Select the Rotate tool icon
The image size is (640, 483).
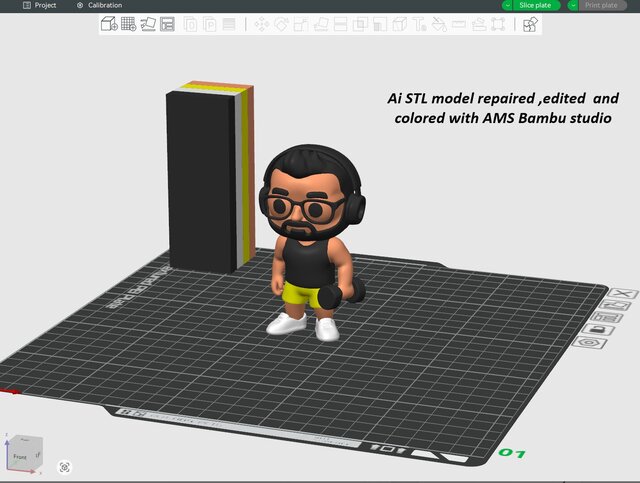(x=281, y=24)
